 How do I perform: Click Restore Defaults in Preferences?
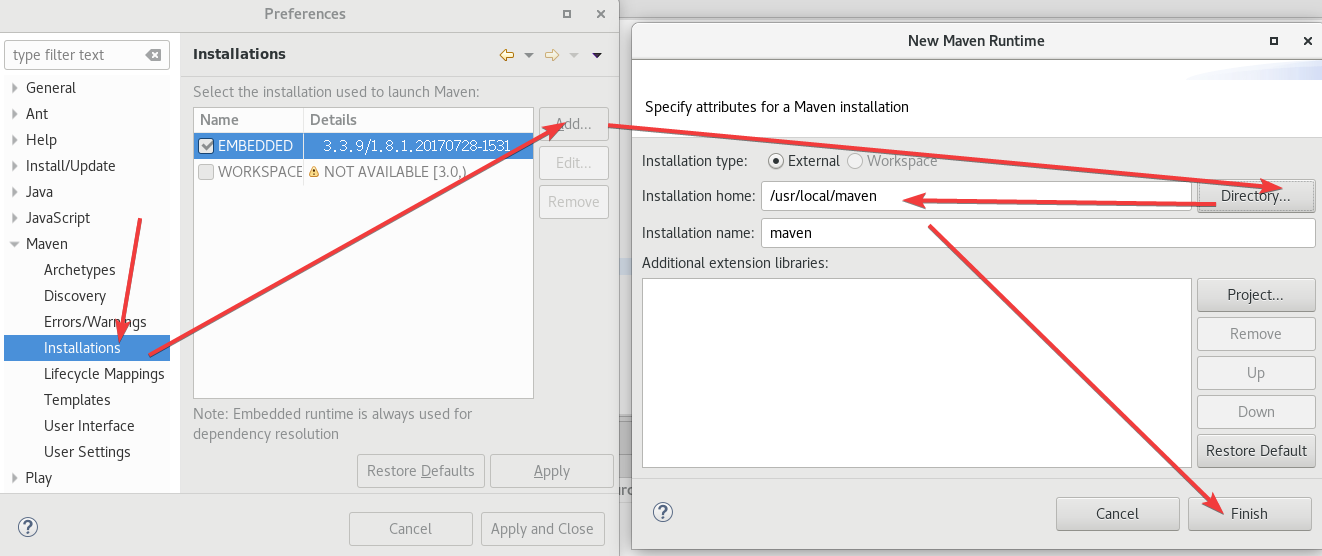point(421,471)
